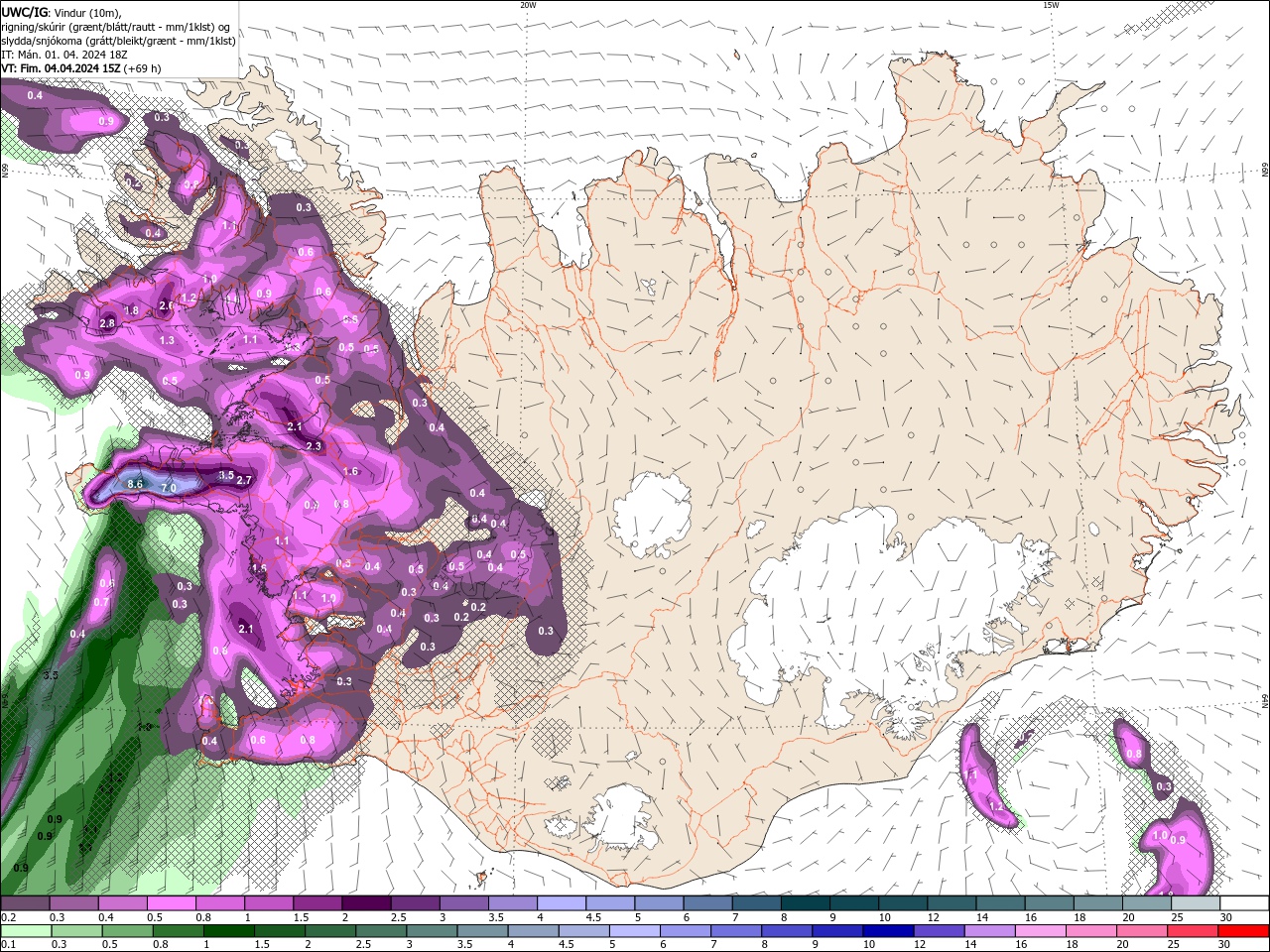The image size is (1270, 952).
Task: Click darkest green rain swatch between 1 and 1.5
Action: [x=228, y=931]
